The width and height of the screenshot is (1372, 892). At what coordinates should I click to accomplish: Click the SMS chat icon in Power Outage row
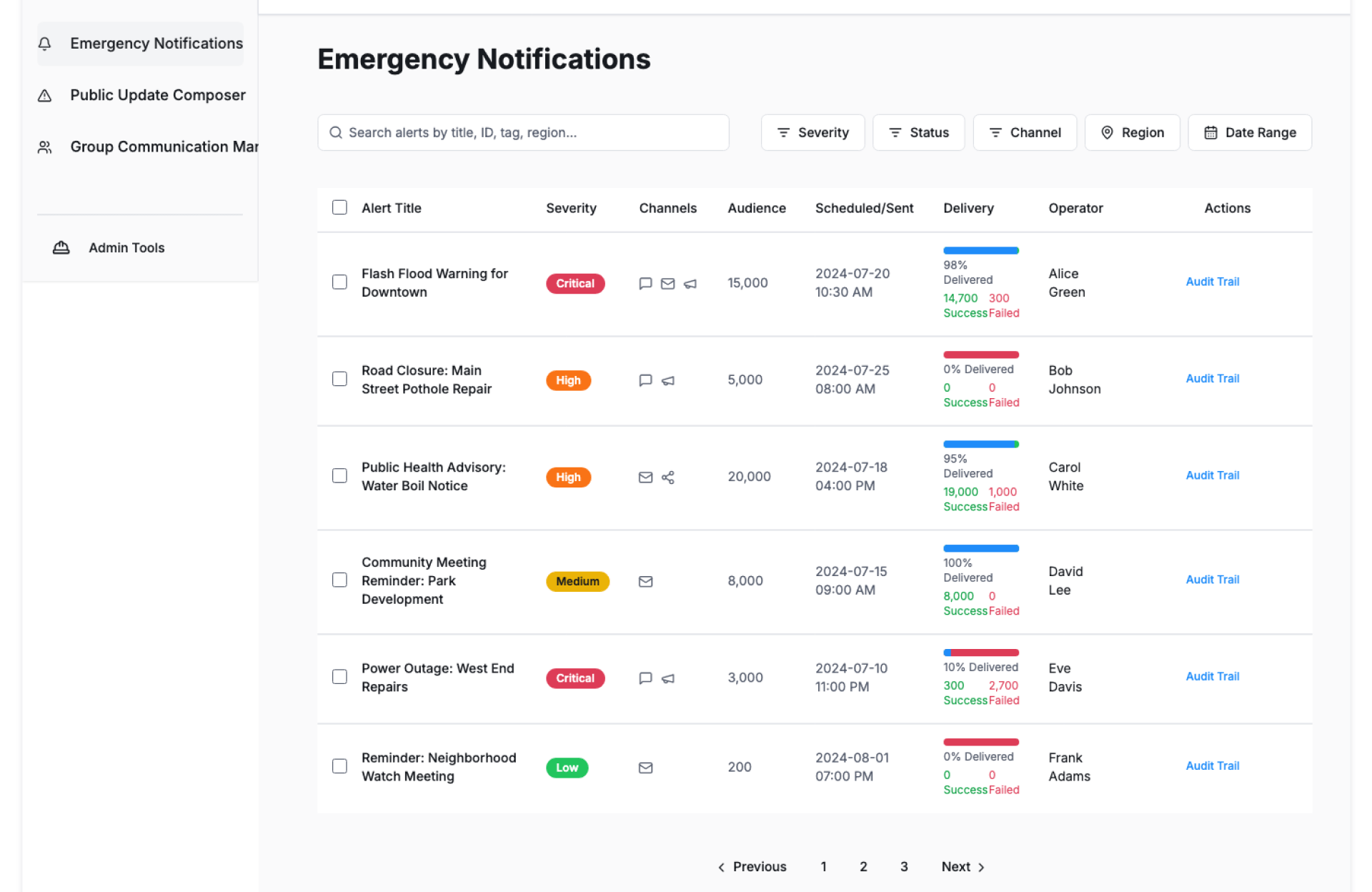[x=645, y=678]
